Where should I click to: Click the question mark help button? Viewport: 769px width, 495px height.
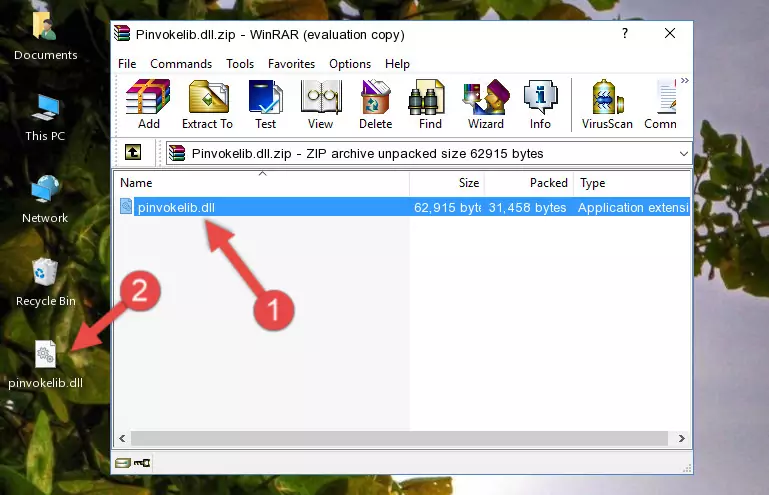tap(625, 33)
